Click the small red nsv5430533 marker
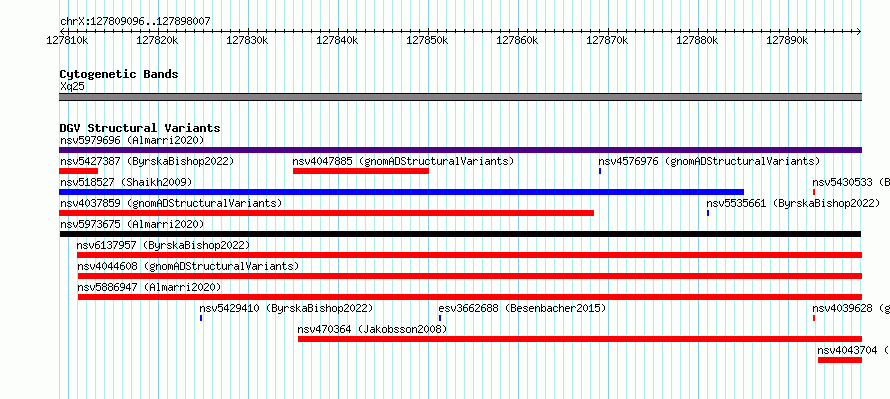The width and height of the screenshot is (890, 399). [814, 192]
